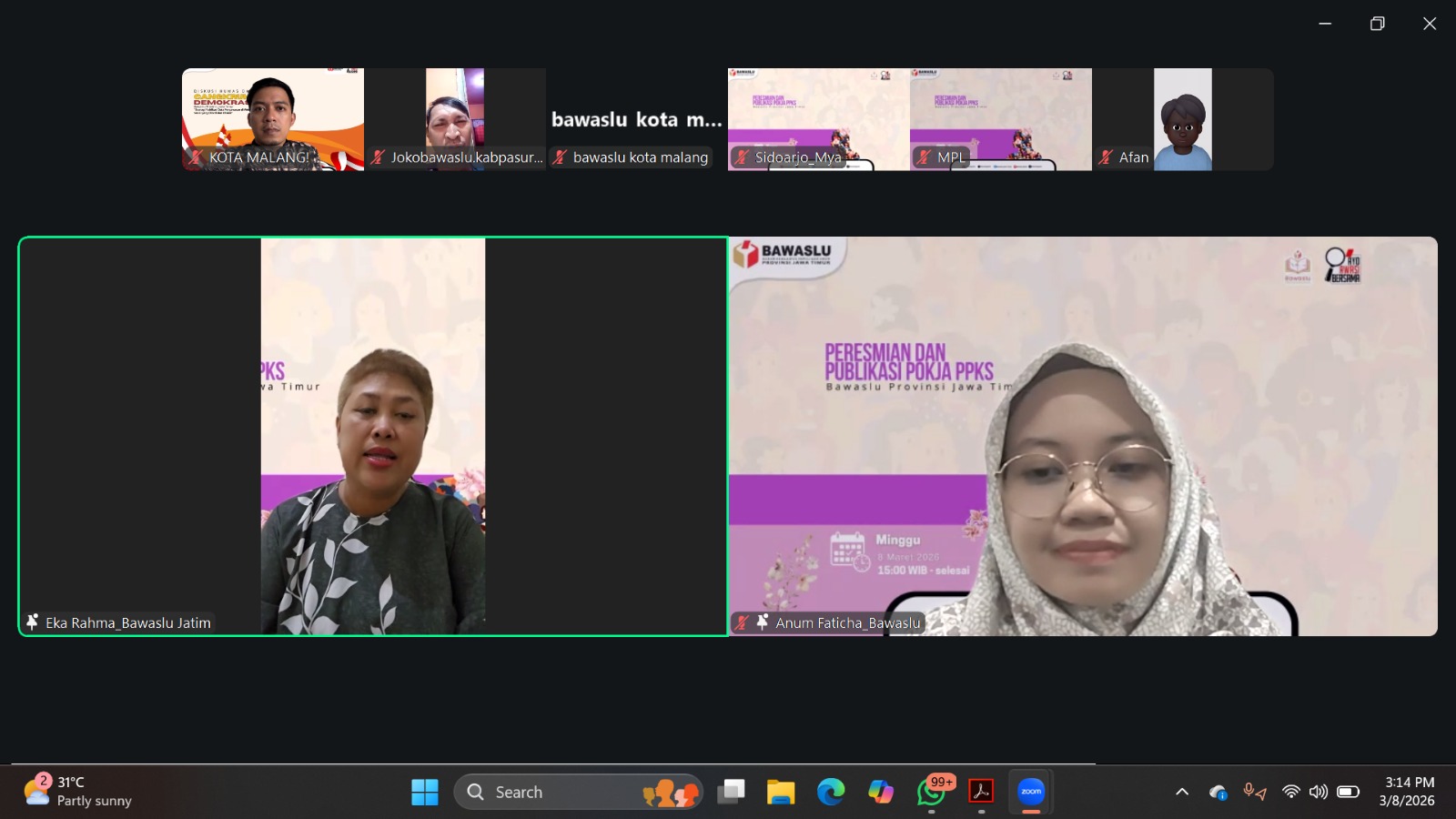Click the muted mic icon on MPL

click(924, 157)
